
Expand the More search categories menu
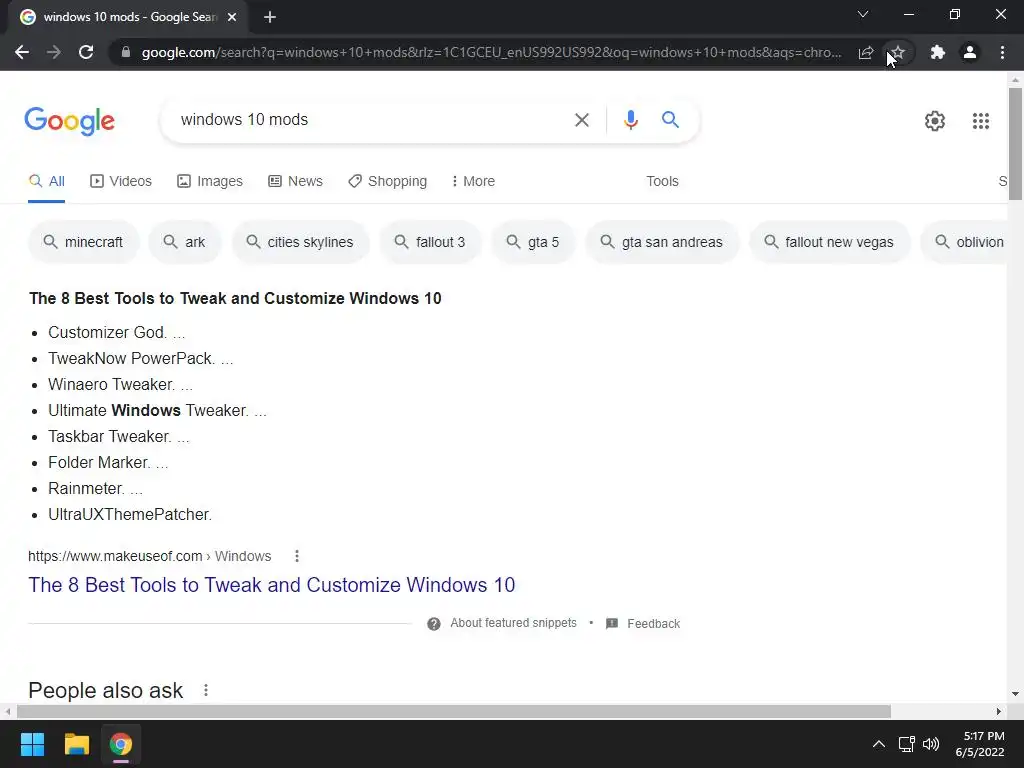click(x=473, y=182)
